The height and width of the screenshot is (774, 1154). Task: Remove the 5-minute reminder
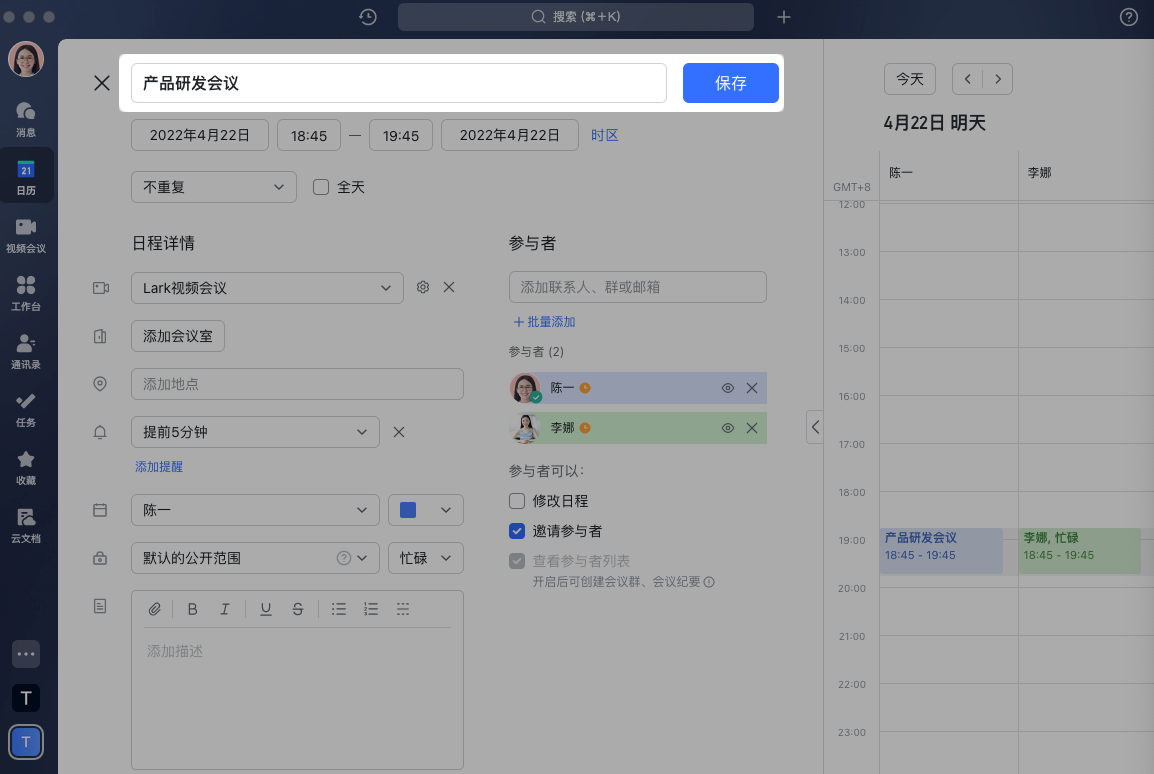pyautogui.click(x=399, y=432)
